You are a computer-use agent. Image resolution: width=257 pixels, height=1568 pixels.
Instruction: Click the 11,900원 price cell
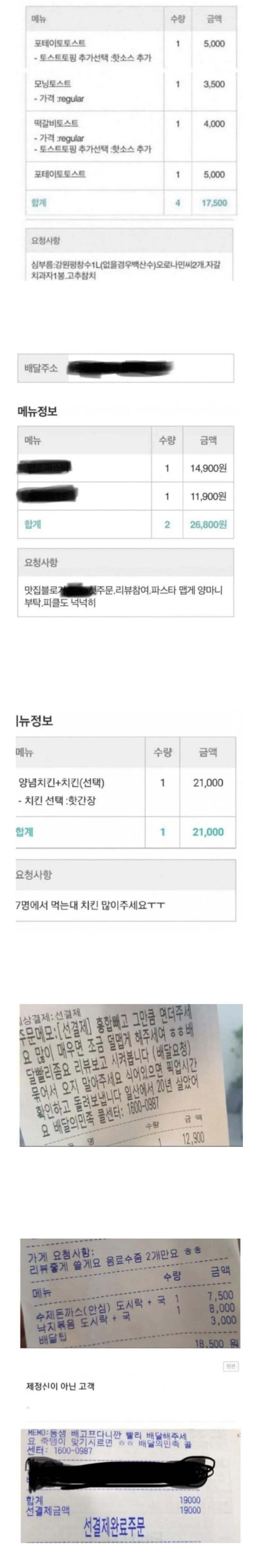208,496
